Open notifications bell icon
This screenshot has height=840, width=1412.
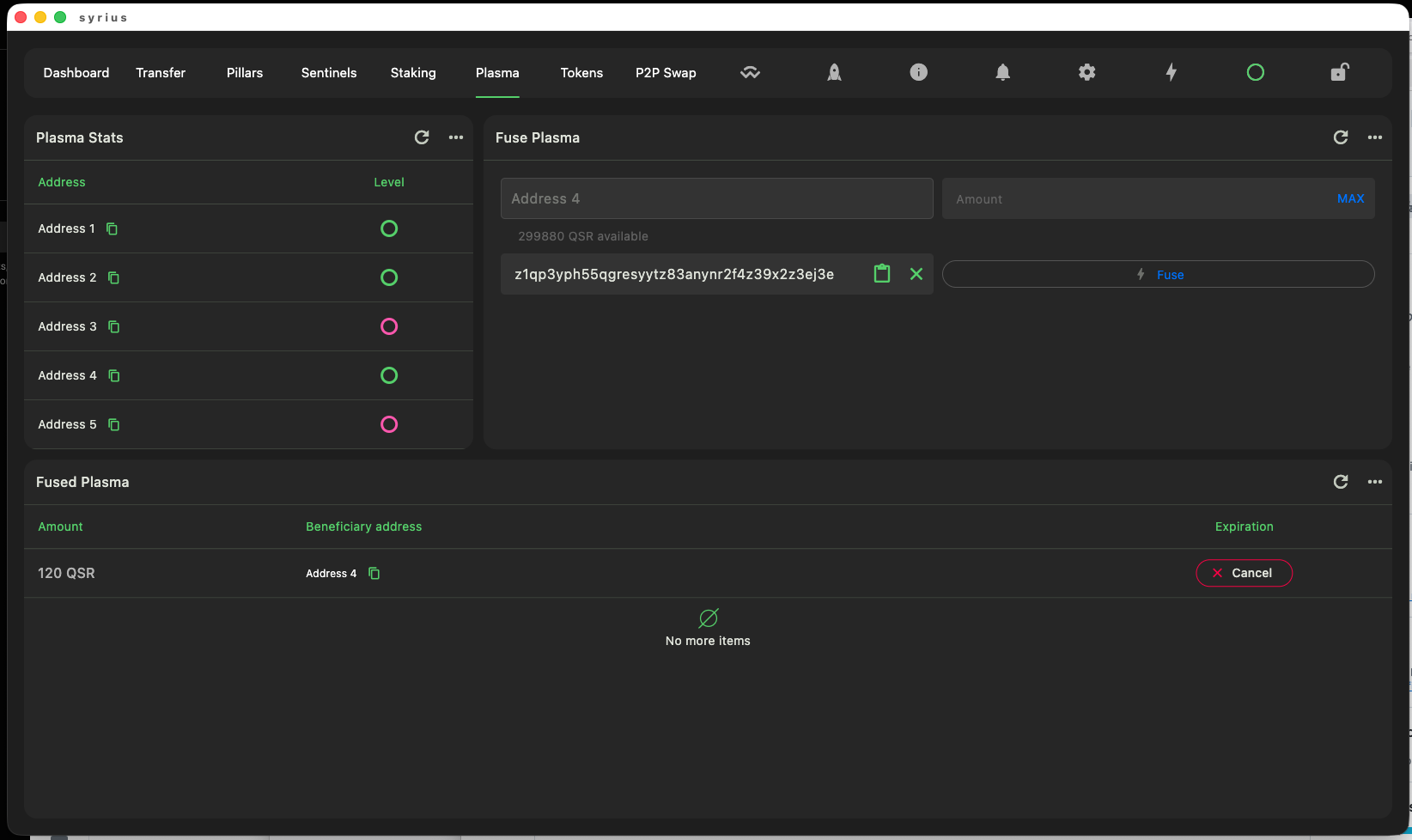point(1002,72)
